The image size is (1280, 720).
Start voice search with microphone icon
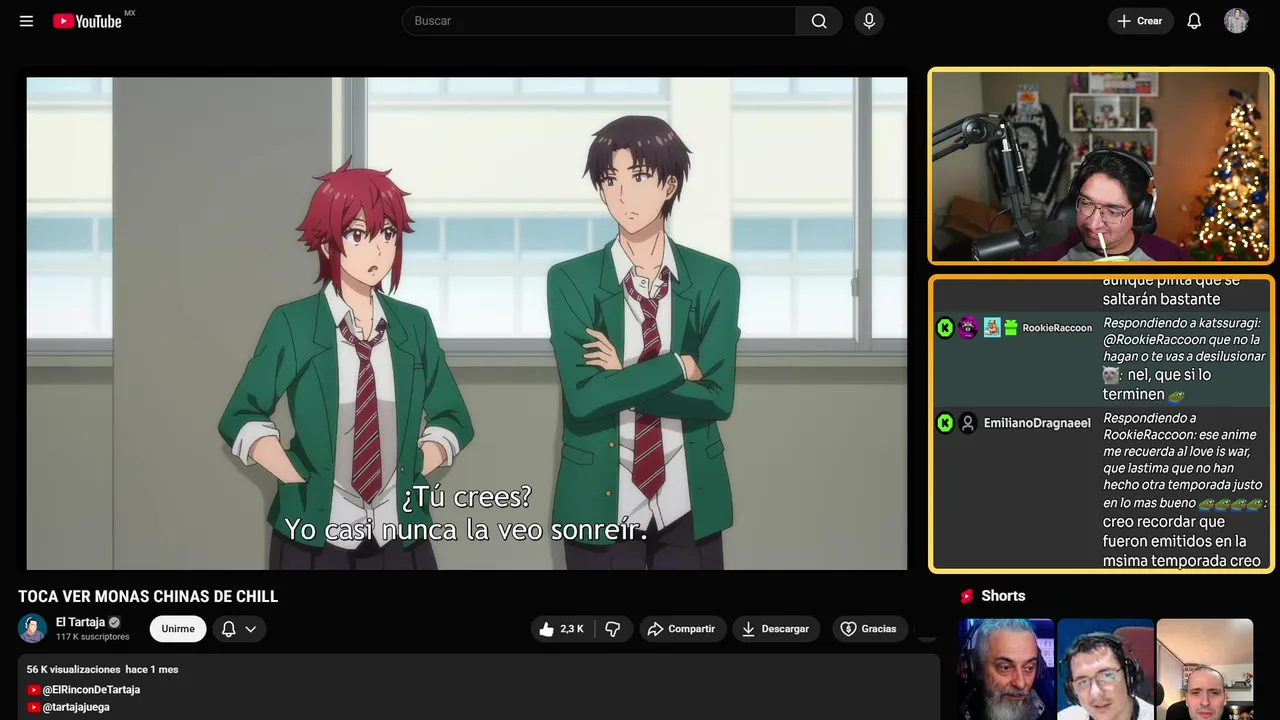click(869, 21)
